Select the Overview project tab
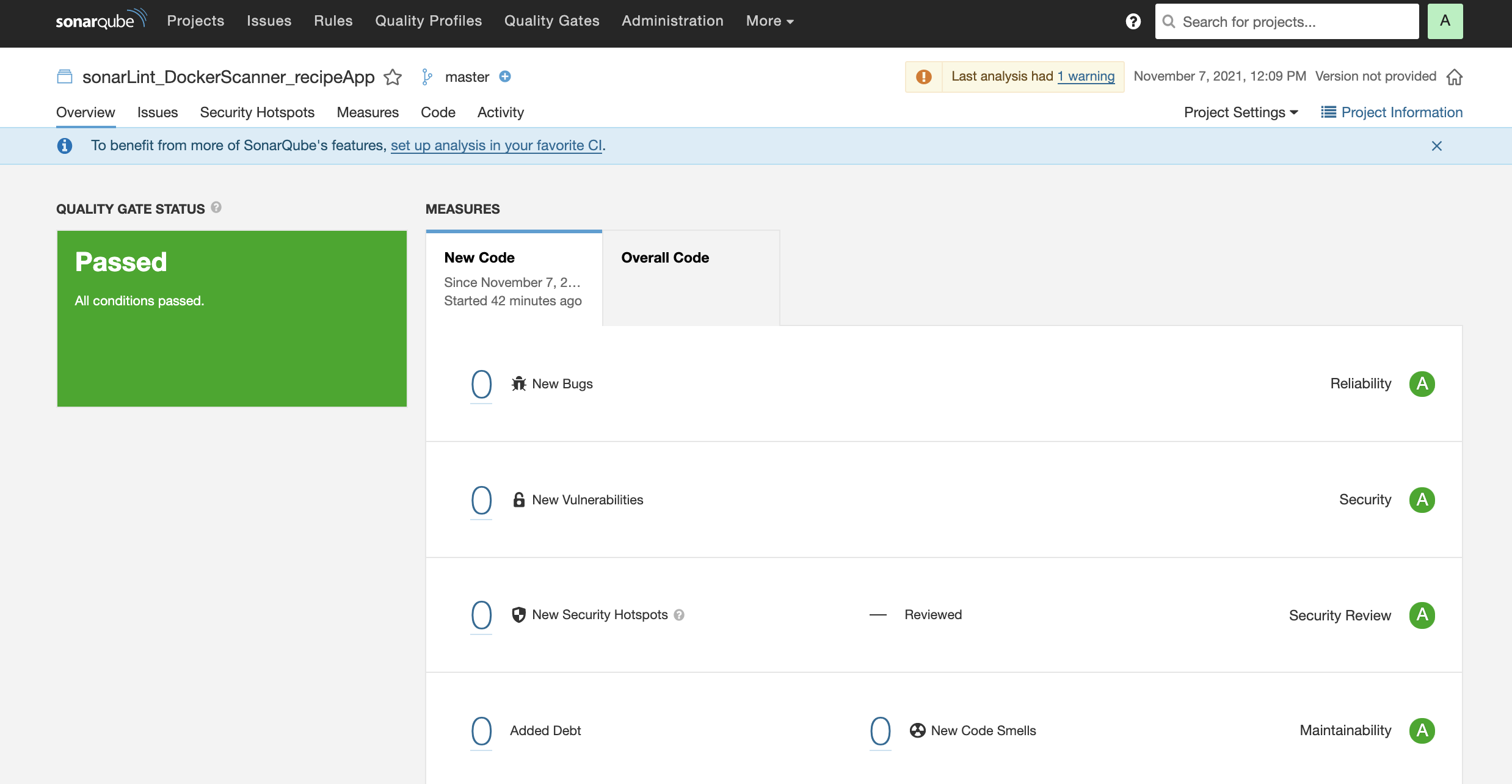 [x=85, y=112]
